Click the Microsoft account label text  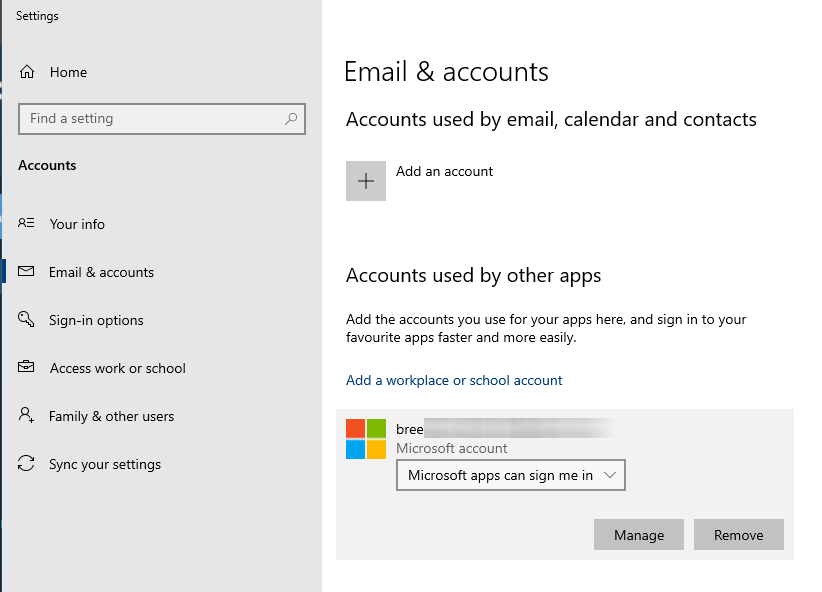click(451, 448)
